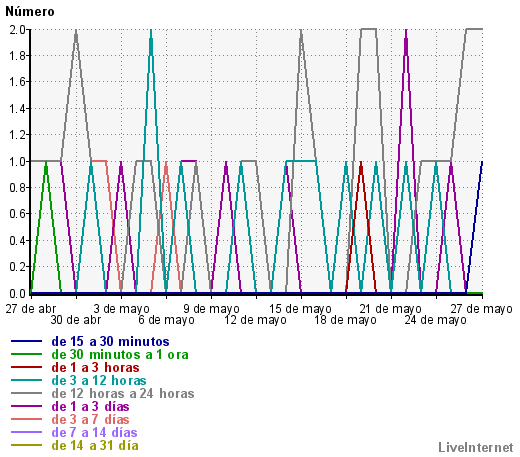Click the green legend line swatch

tap(26, 354)
